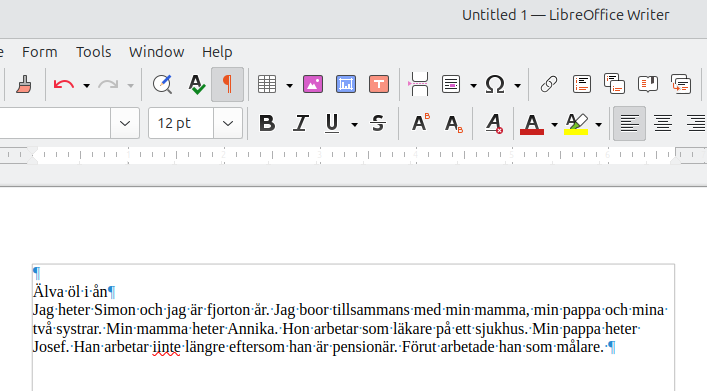Toggle Italic formatting
This screenshot has width=707, height=391.
(x=300, y=123)
